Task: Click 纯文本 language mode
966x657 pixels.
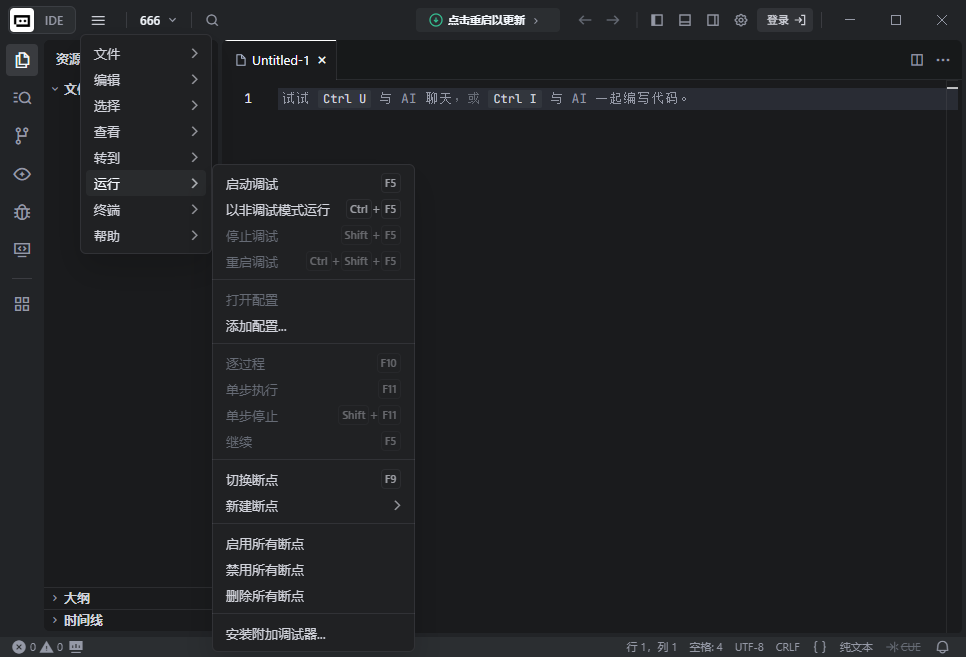Action: point(856,647)
